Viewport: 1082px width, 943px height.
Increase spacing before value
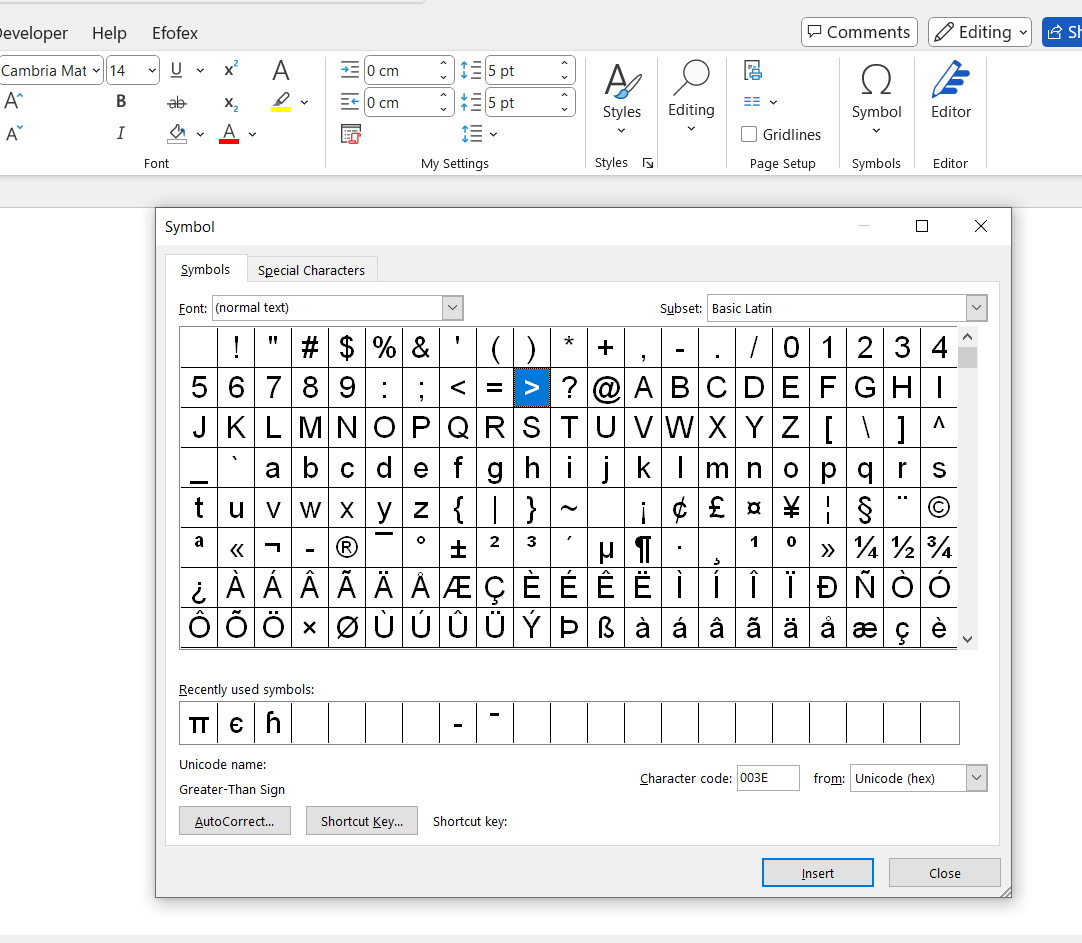(x=564, y=63)
